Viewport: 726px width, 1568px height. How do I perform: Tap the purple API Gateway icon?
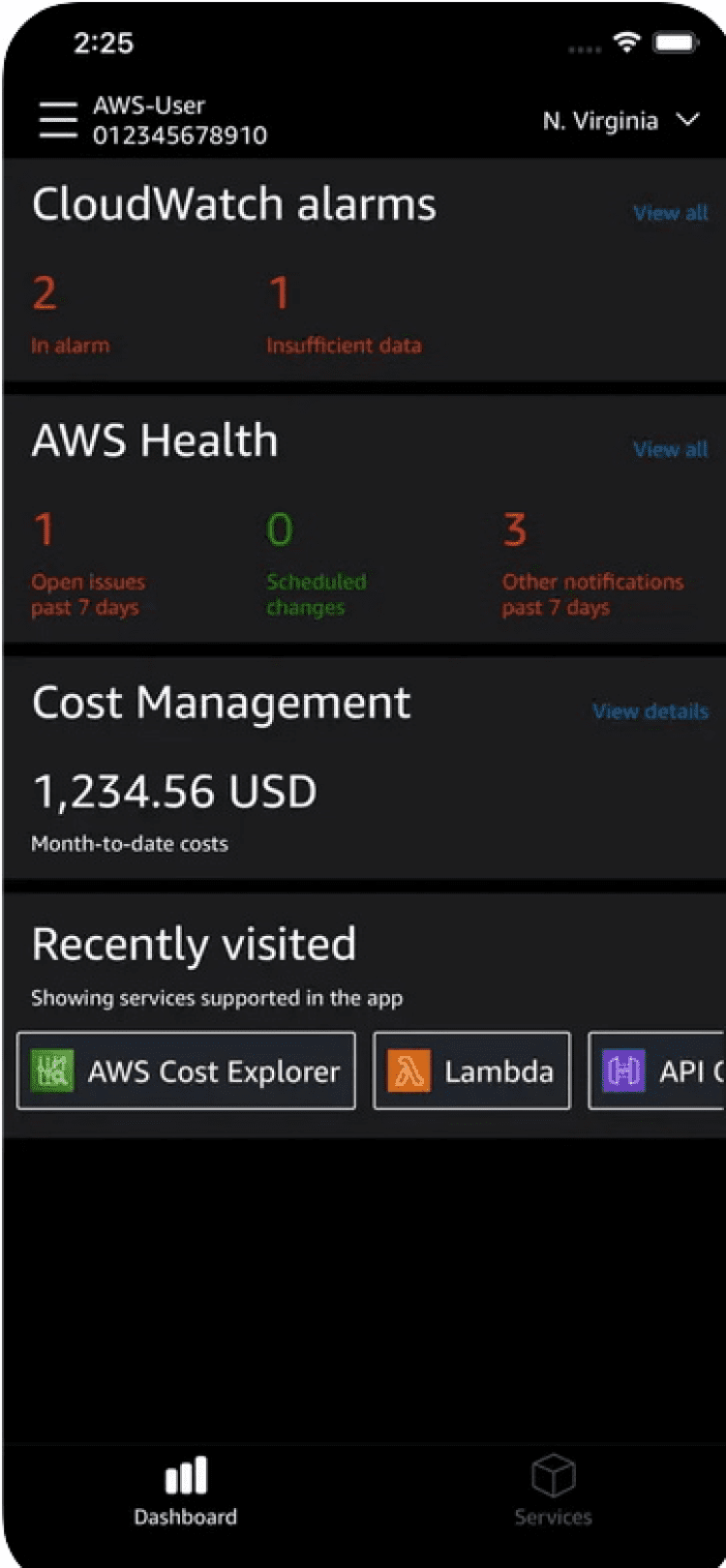pos(623,1070)
